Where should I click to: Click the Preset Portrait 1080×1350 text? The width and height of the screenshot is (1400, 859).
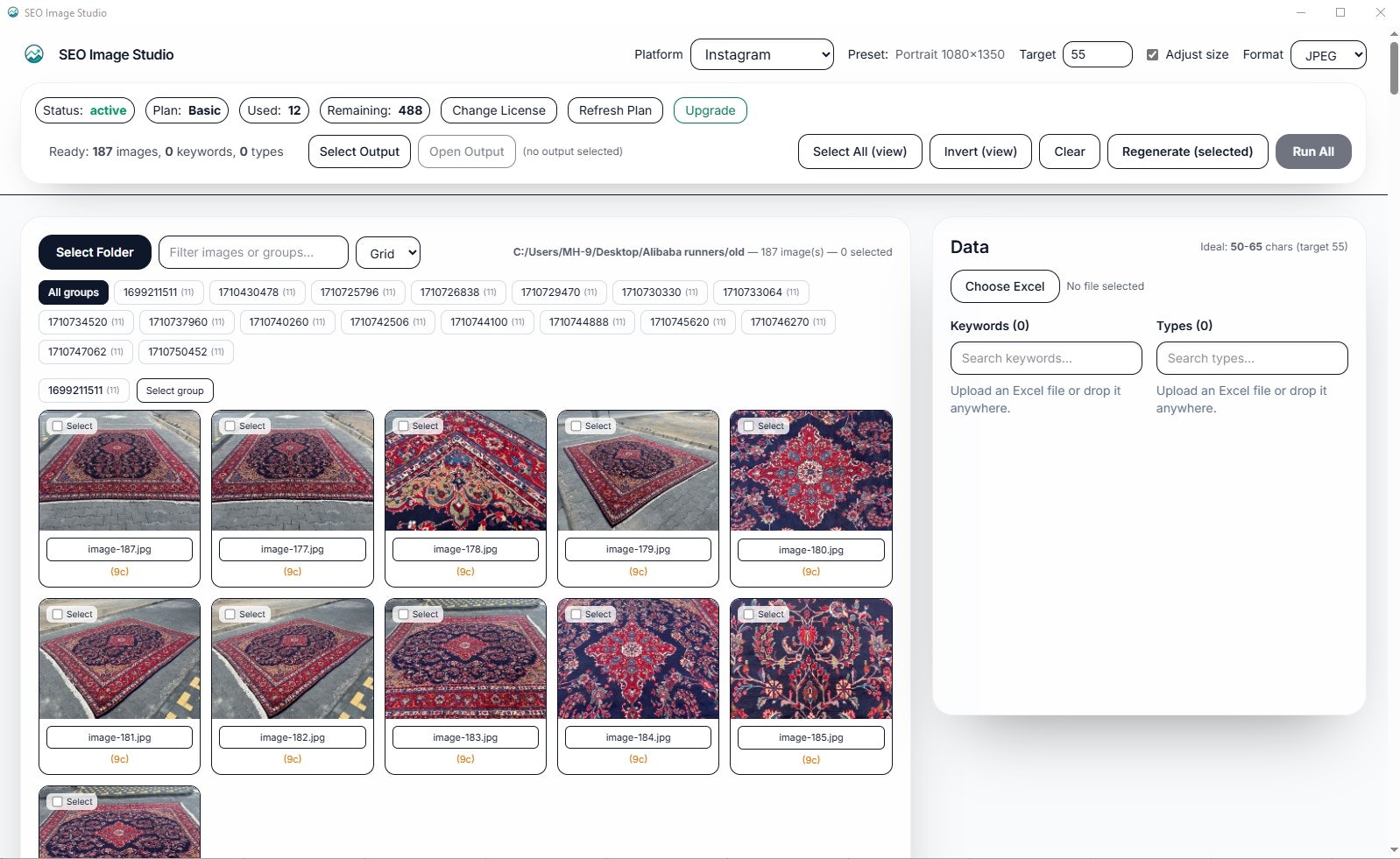tap(926, 54)
